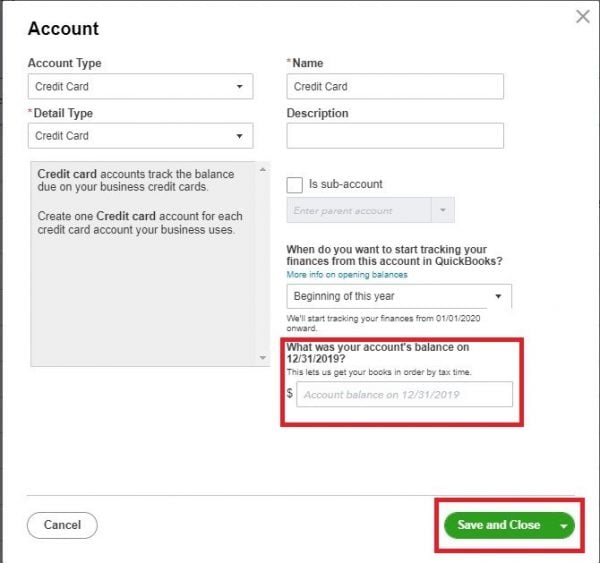
Task: Expand the Detail Type dropdown
Action: click(140, 136)
